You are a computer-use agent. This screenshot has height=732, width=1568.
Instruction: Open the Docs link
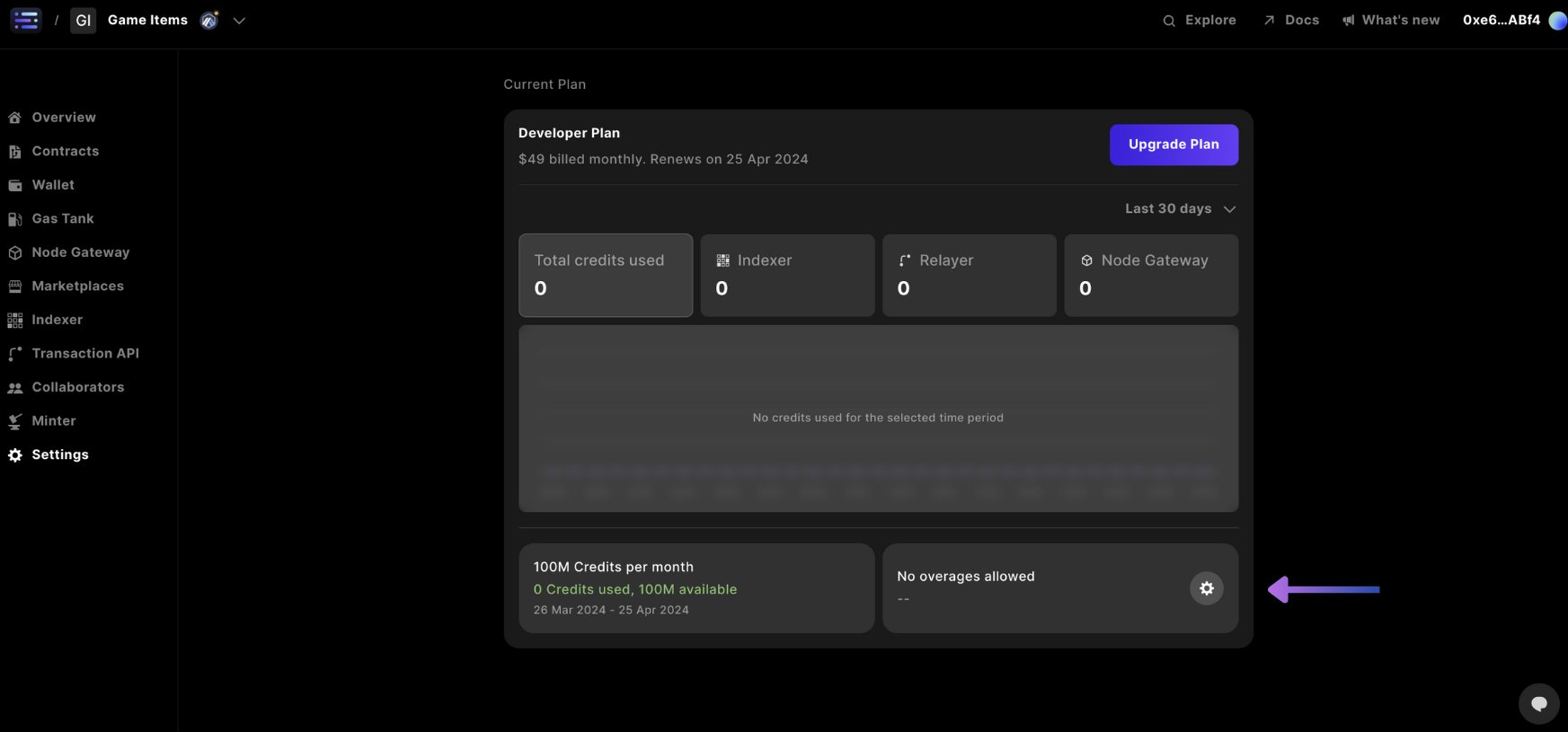[1302, 20]
